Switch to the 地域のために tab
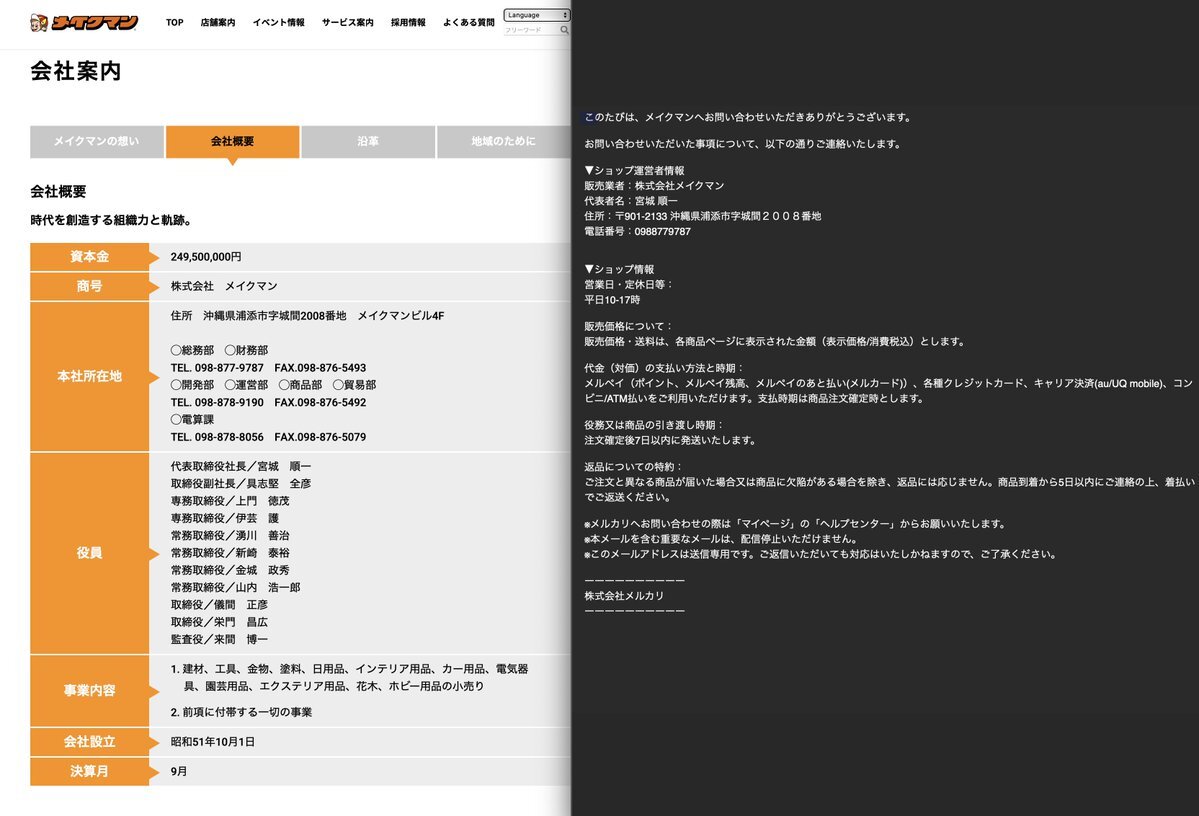Viewport: 1199px width, 816px height. coord(504,141)
